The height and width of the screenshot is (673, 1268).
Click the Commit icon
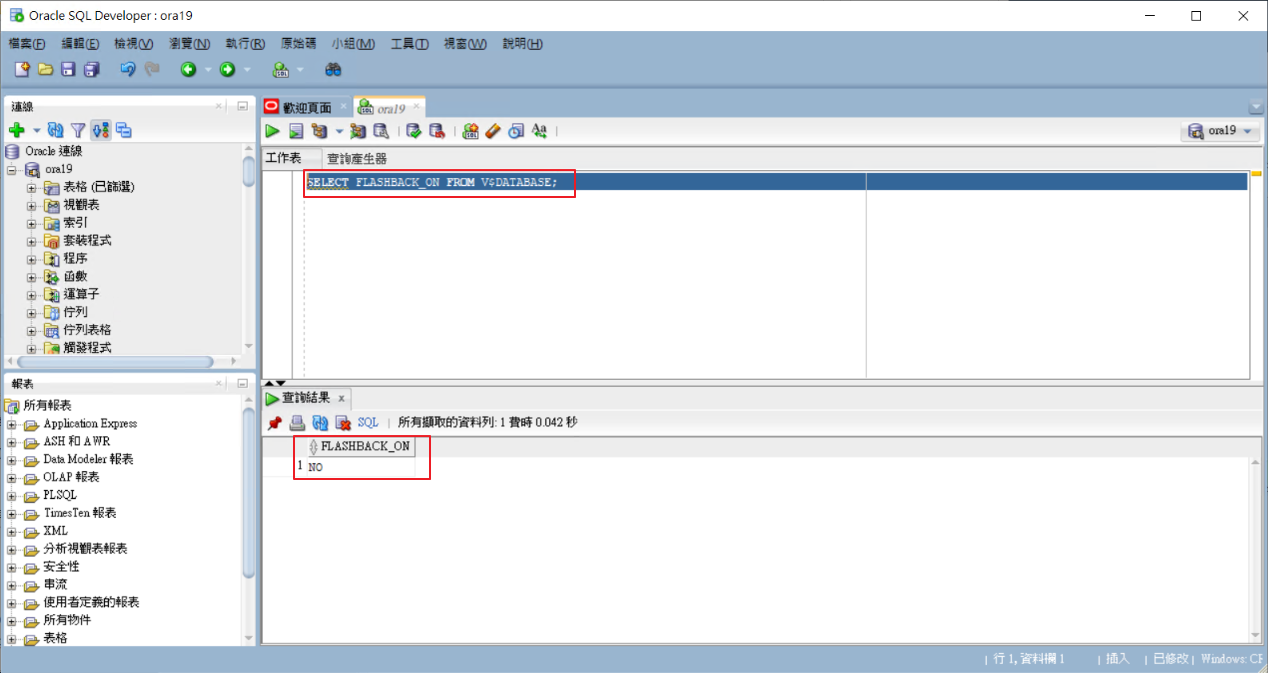point(413,131)
